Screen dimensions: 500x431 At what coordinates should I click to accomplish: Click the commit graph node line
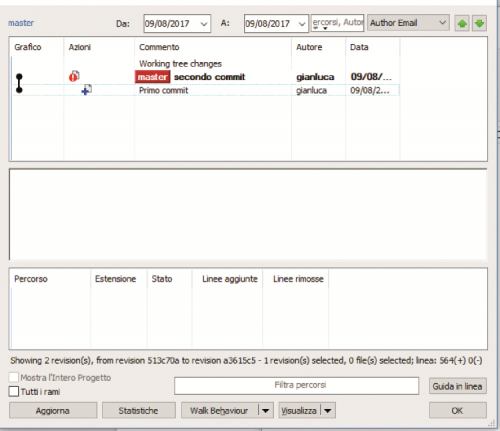tap(19, 83)
